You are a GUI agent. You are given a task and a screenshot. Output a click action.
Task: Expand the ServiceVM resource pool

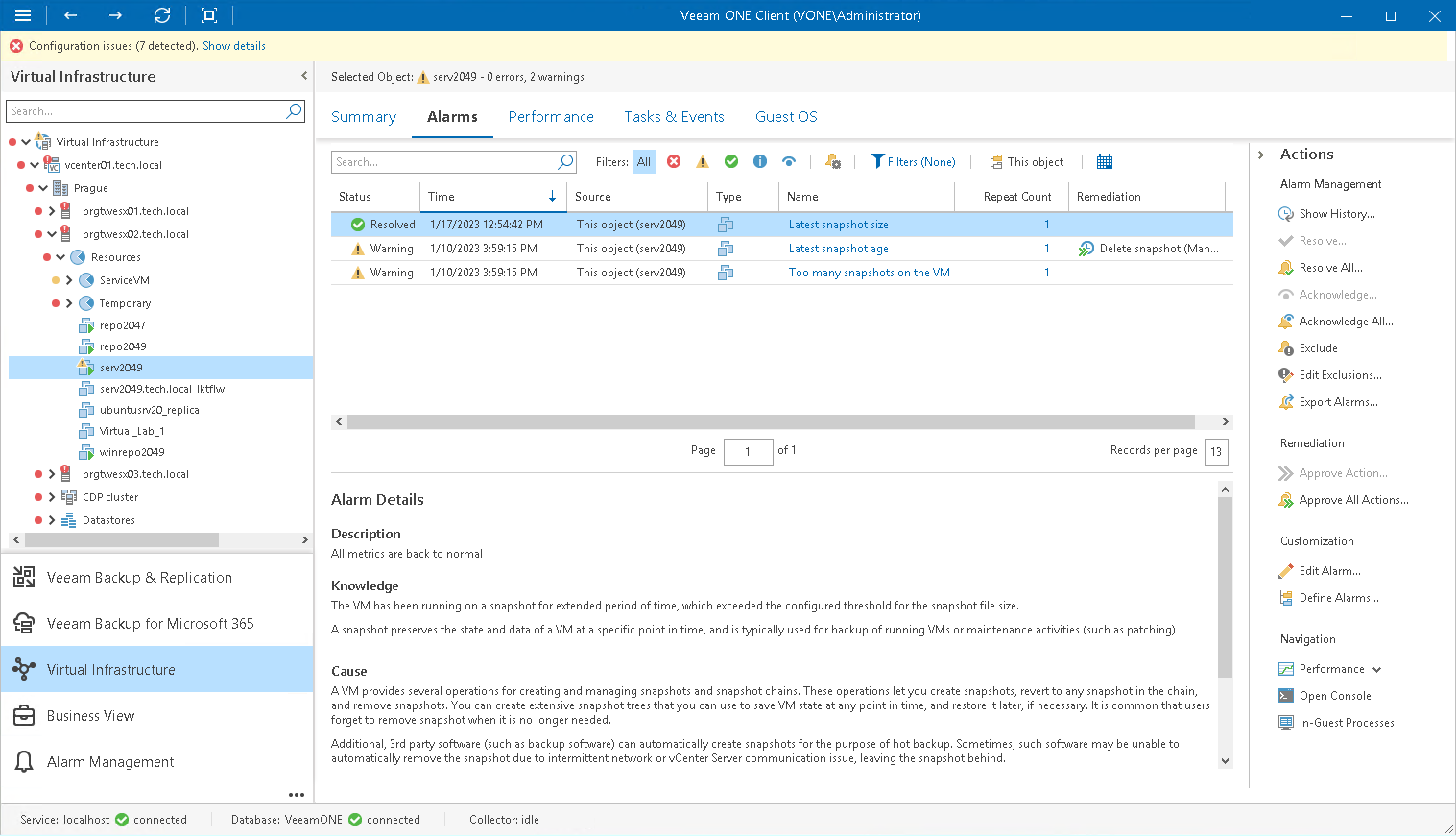[69, 280]
